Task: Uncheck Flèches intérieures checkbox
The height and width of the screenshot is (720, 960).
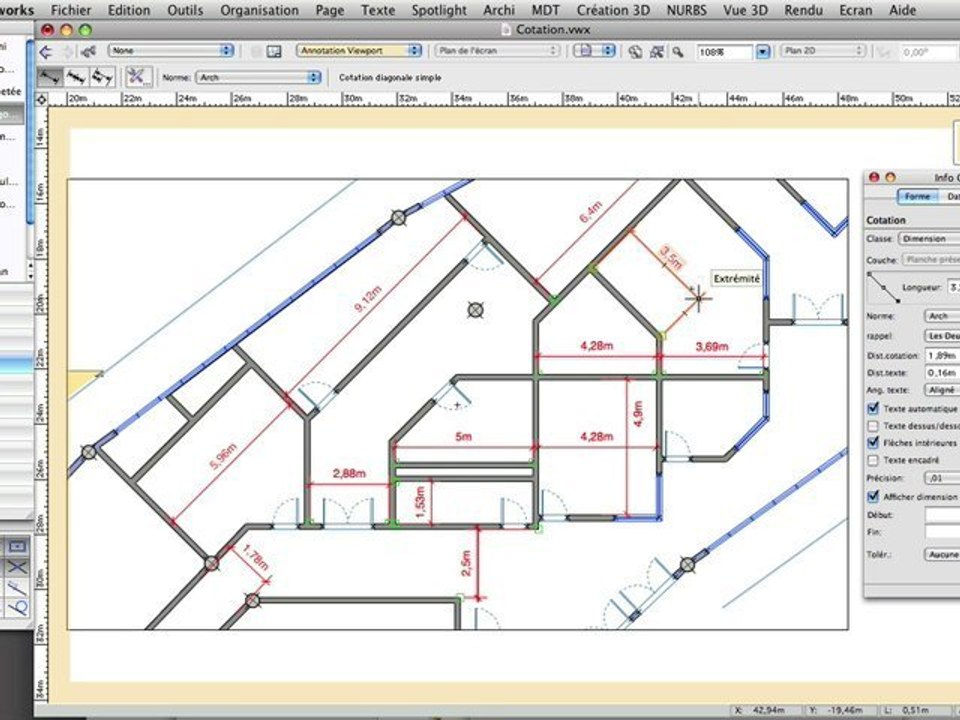Action: coord(874,442)
